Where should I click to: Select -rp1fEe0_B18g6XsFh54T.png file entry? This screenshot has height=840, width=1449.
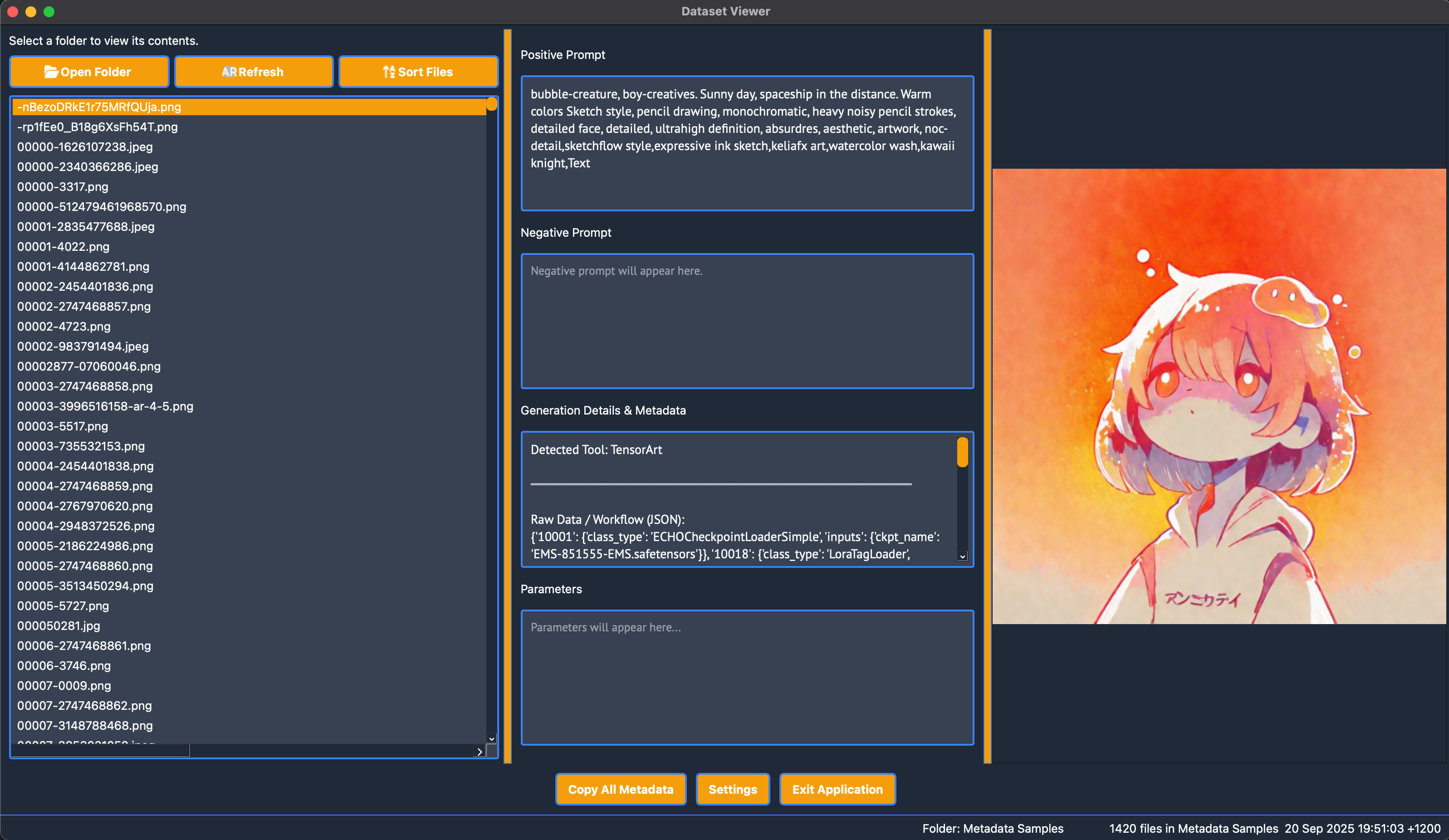click(x=97, y=127)
